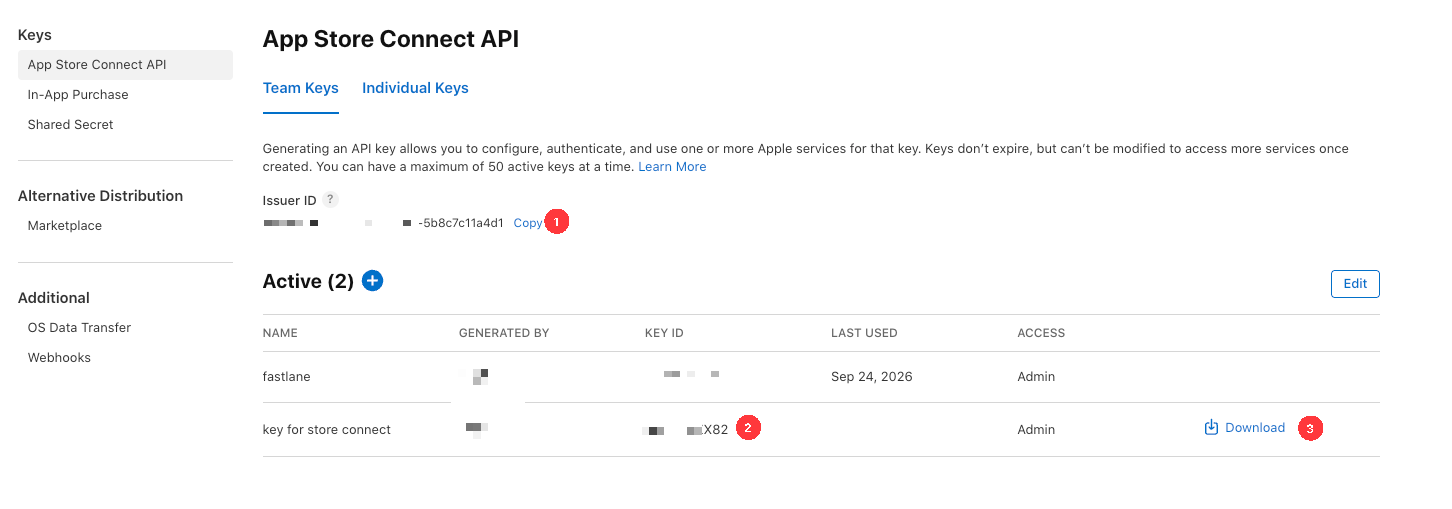The image size is (1452, 509).
Task: Click the Issuer ID value ending 5b8c7c11a4d1
Action: pyautogui.click(x=384, y=223)
